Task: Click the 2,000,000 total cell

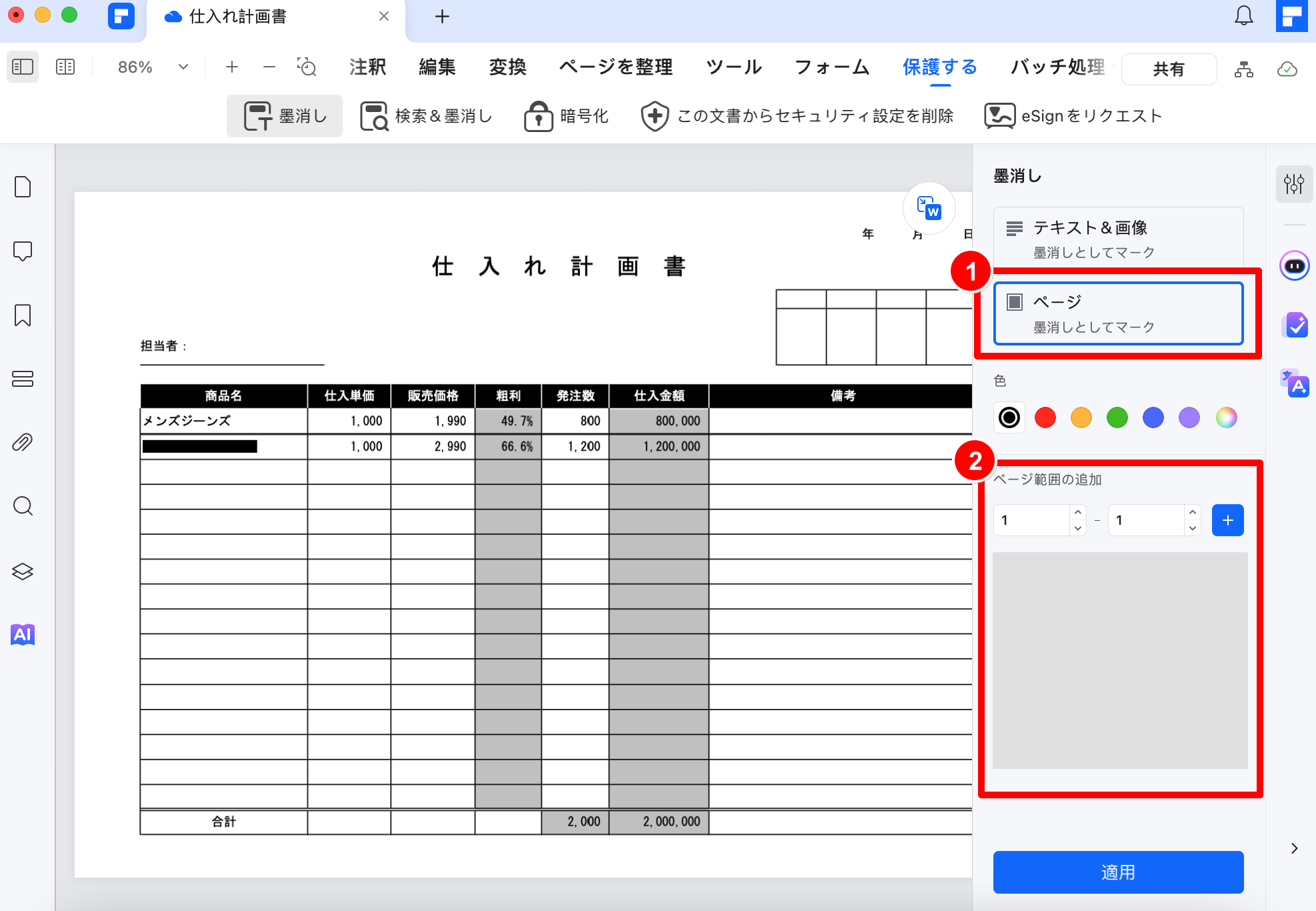Action: pyautogui.click(x=659, y=822)
